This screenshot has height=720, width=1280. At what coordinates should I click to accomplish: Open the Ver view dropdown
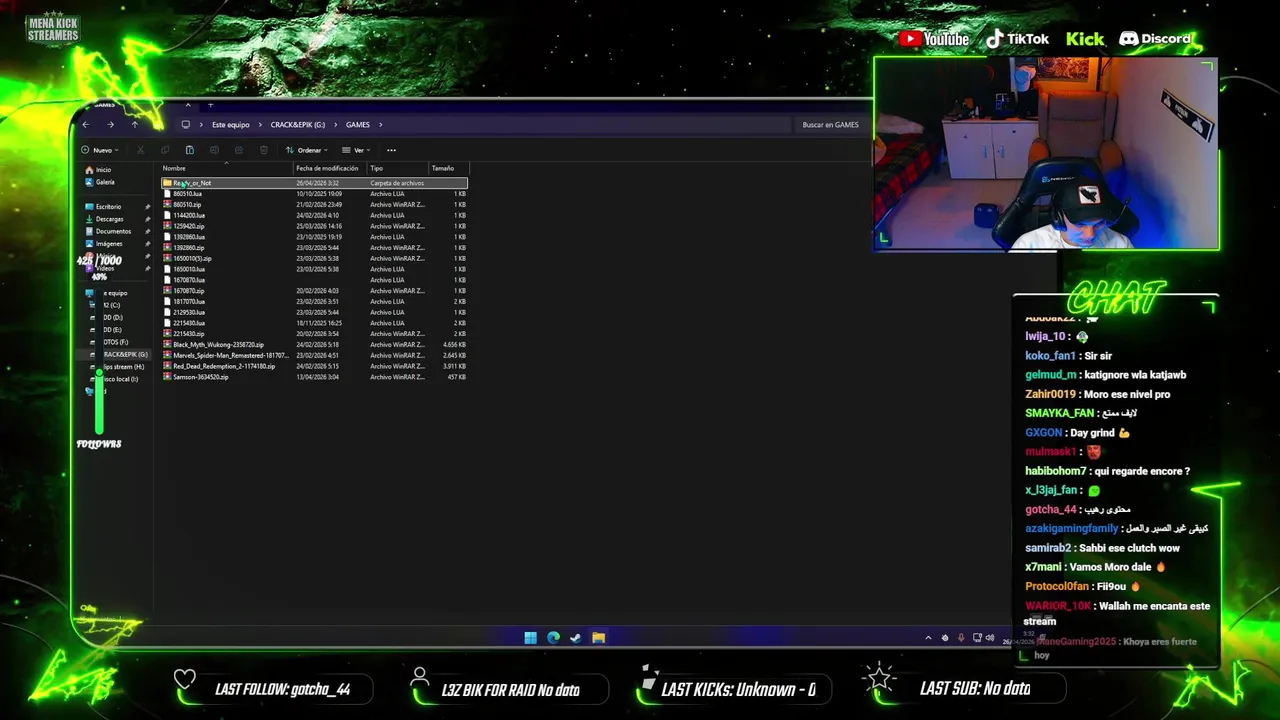pos(356,150)
